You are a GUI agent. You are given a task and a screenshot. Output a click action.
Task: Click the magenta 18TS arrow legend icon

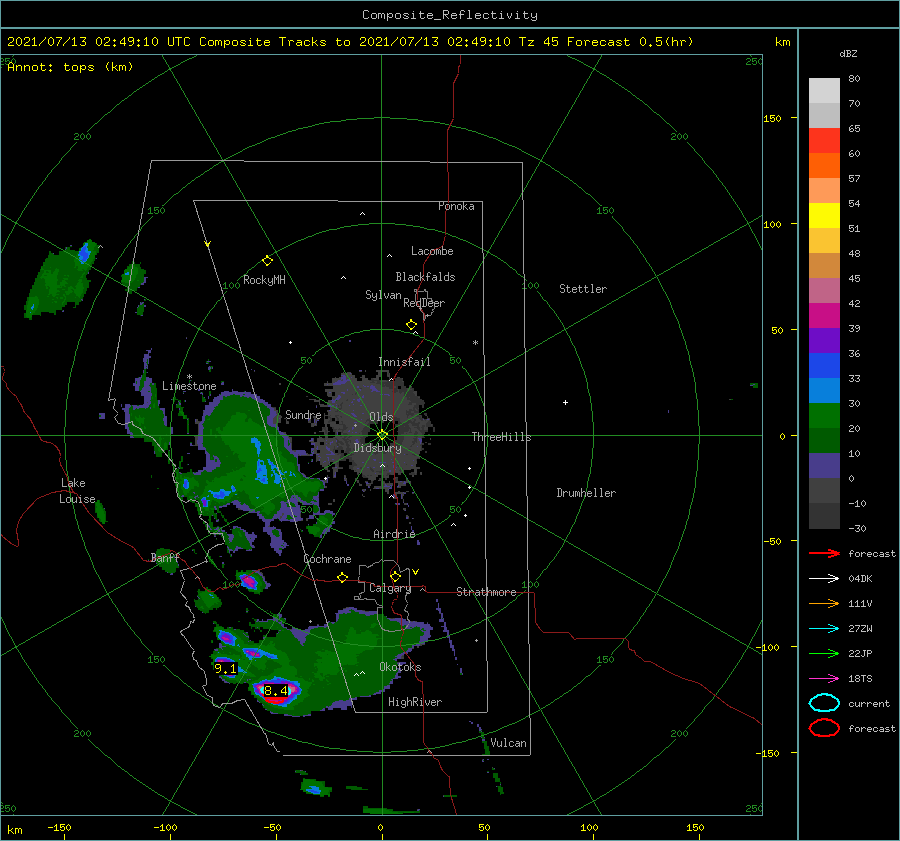824,679
